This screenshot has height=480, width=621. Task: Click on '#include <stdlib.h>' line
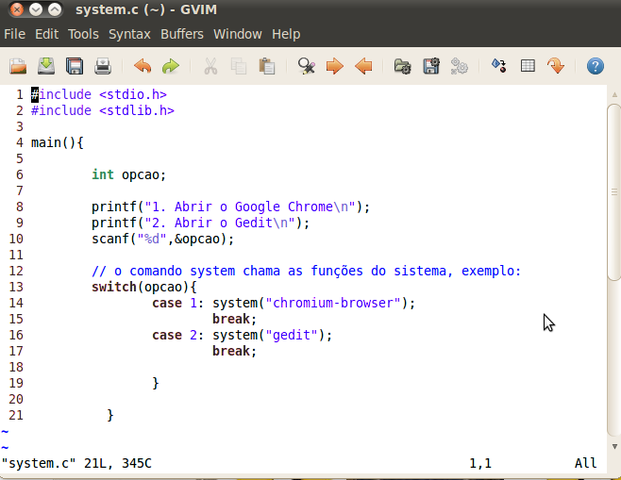click(x=103, y=110)
